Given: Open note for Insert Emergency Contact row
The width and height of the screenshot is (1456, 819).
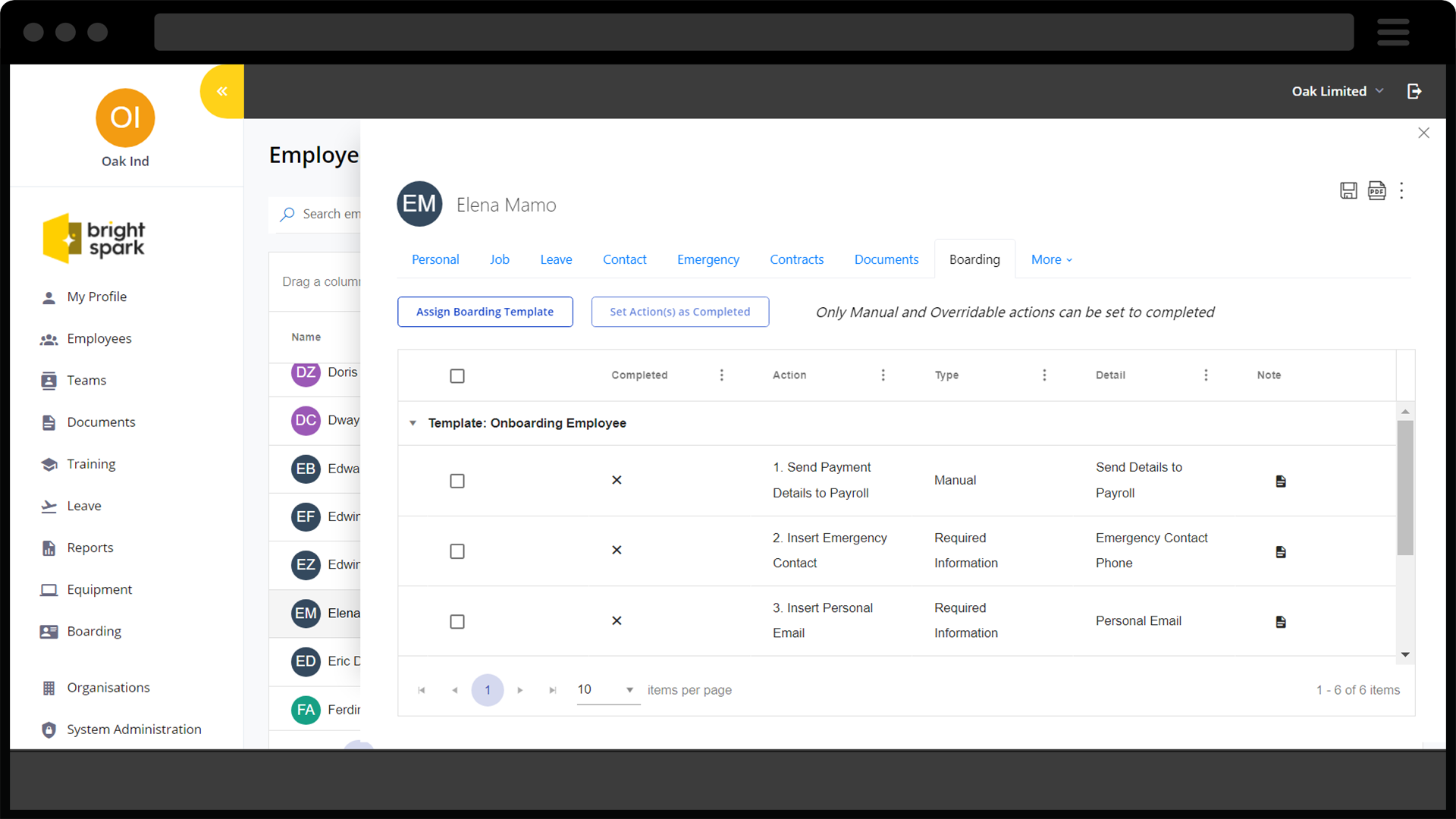Looking at the screenshot, I should pyautogui.click(x=1281, y=551).
